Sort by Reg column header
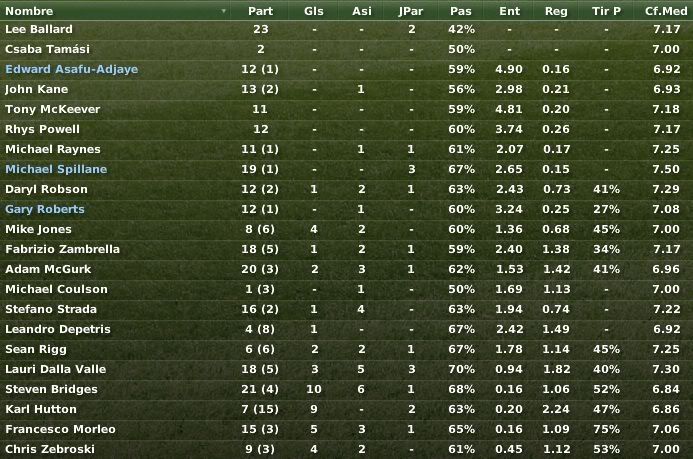This screenshot has width=693, height=459. pos(556,11)
